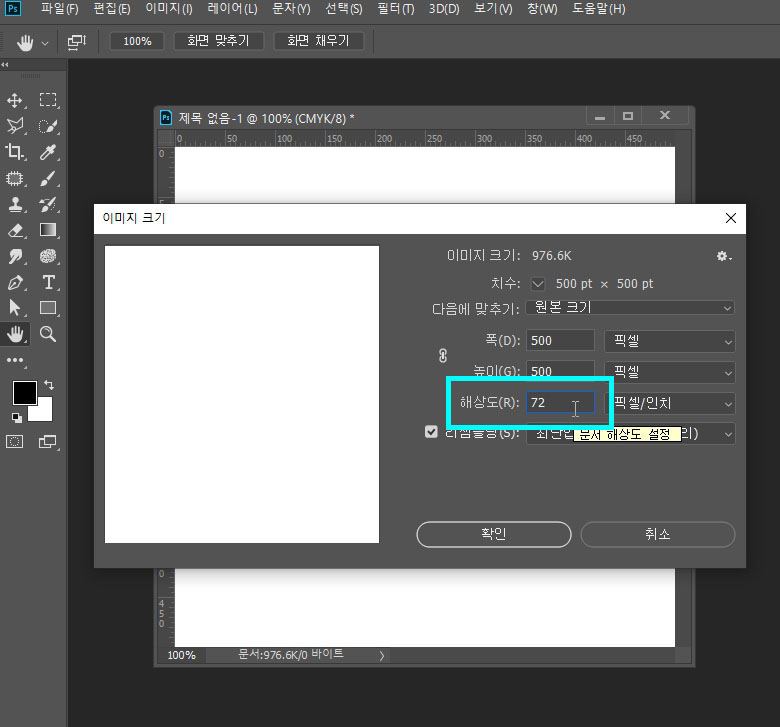
Task: Select the History Brush tool
Action: coord(48,204)
